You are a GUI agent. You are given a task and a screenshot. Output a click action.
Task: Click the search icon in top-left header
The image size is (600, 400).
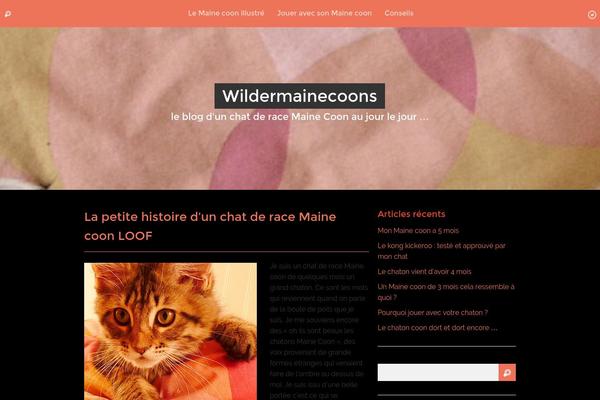click(8, 14)
